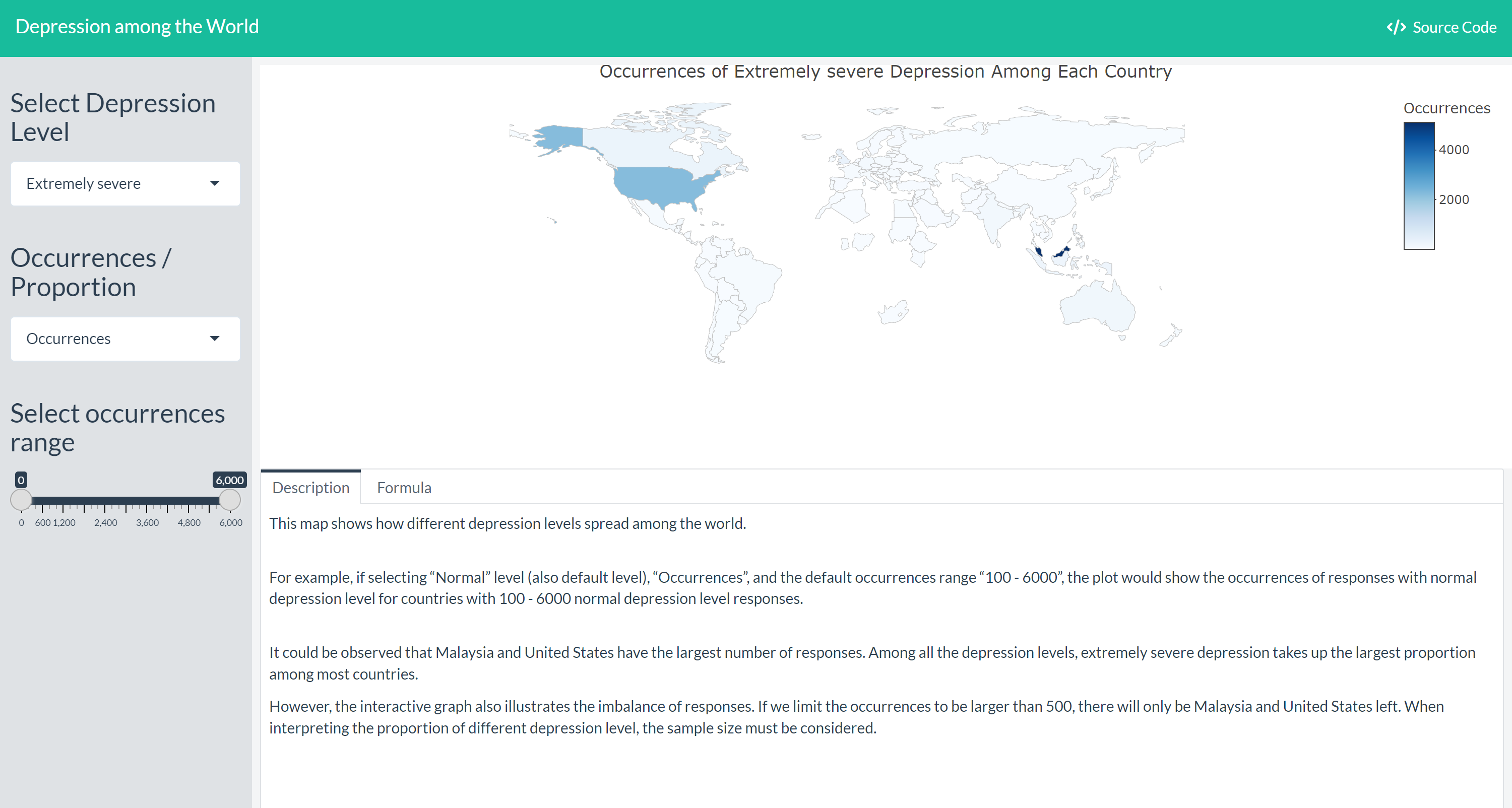Image resolution: width=1512 pixels, height=808 pixels.
Task: Click the arrow on the depression level dropdown
Action: pyautogui.click(x=214, y=184)
